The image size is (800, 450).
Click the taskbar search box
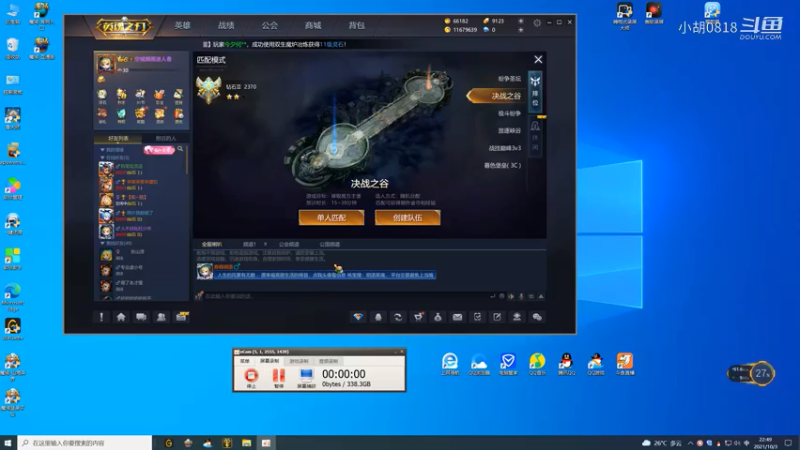[85, 443]
